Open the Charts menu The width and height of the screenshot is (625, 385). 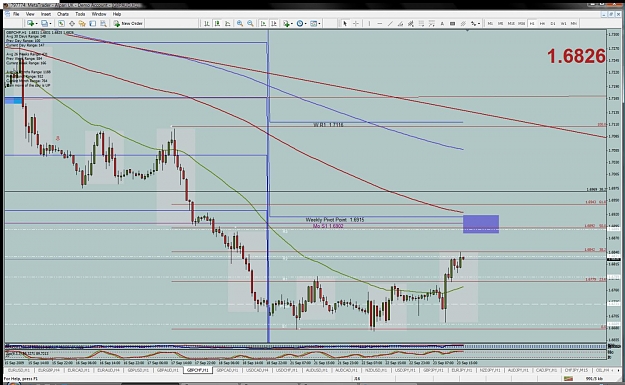pyautogui.click(x=63, y=14)
